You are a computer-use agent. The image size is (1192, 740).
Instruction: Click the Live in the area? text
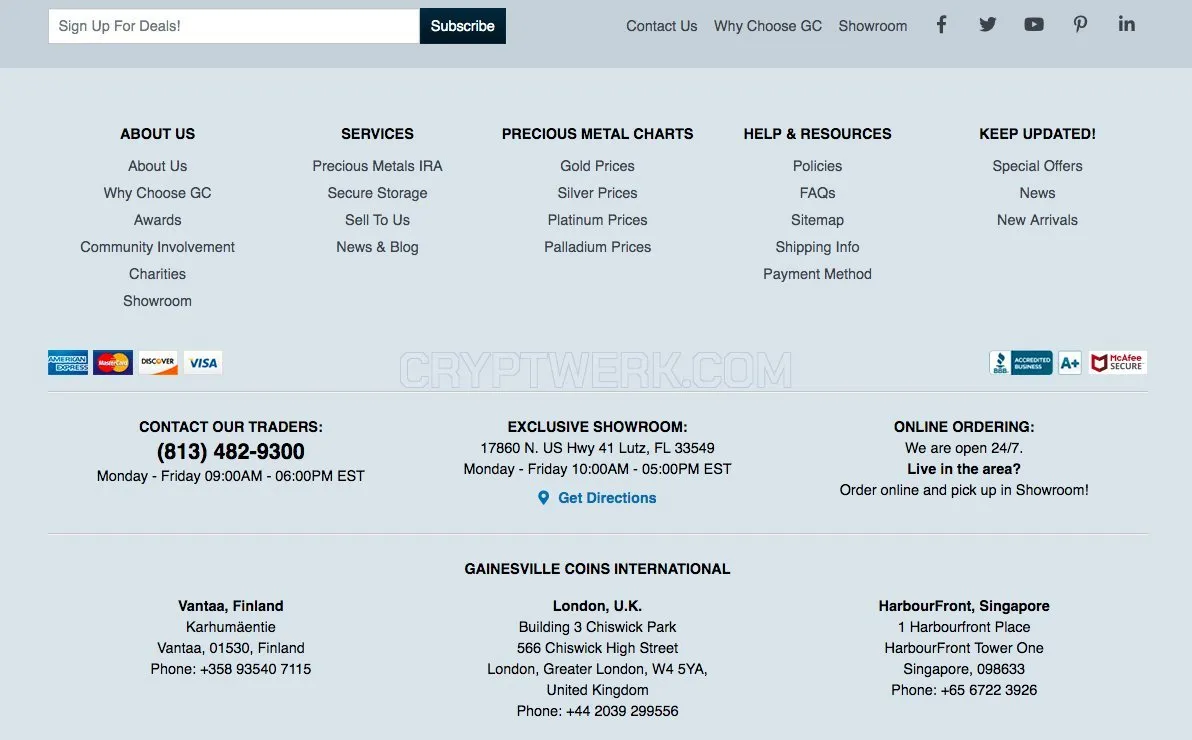click(x=964, y=469)
